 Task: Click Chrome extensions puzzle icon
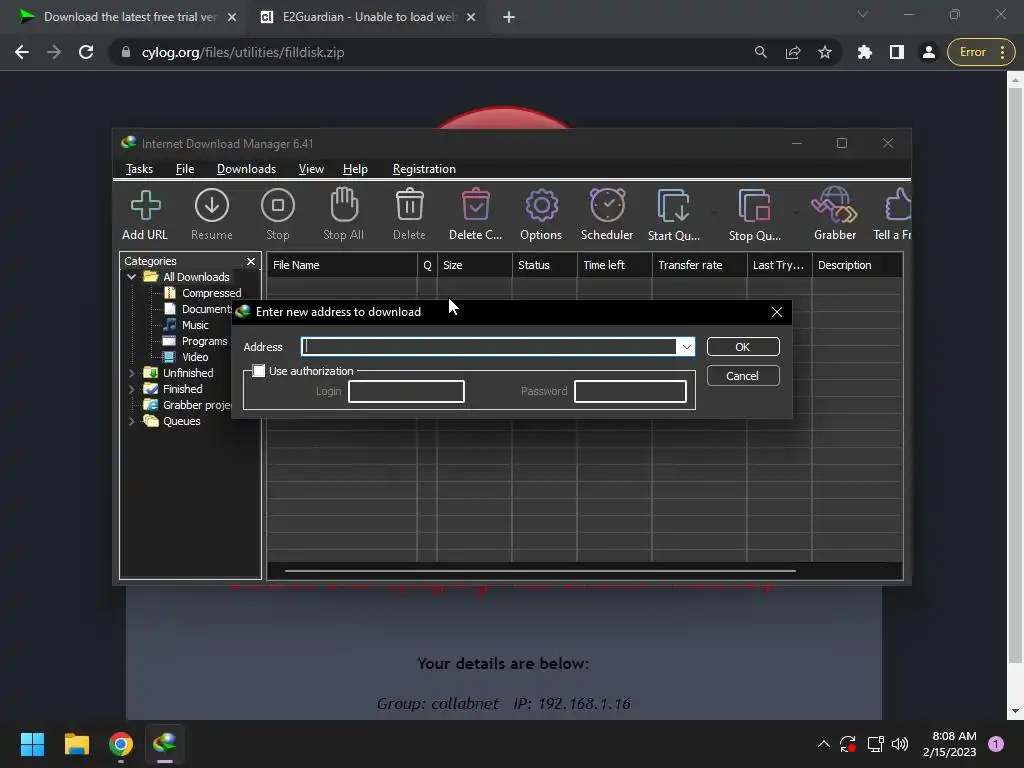pos(865,52)
